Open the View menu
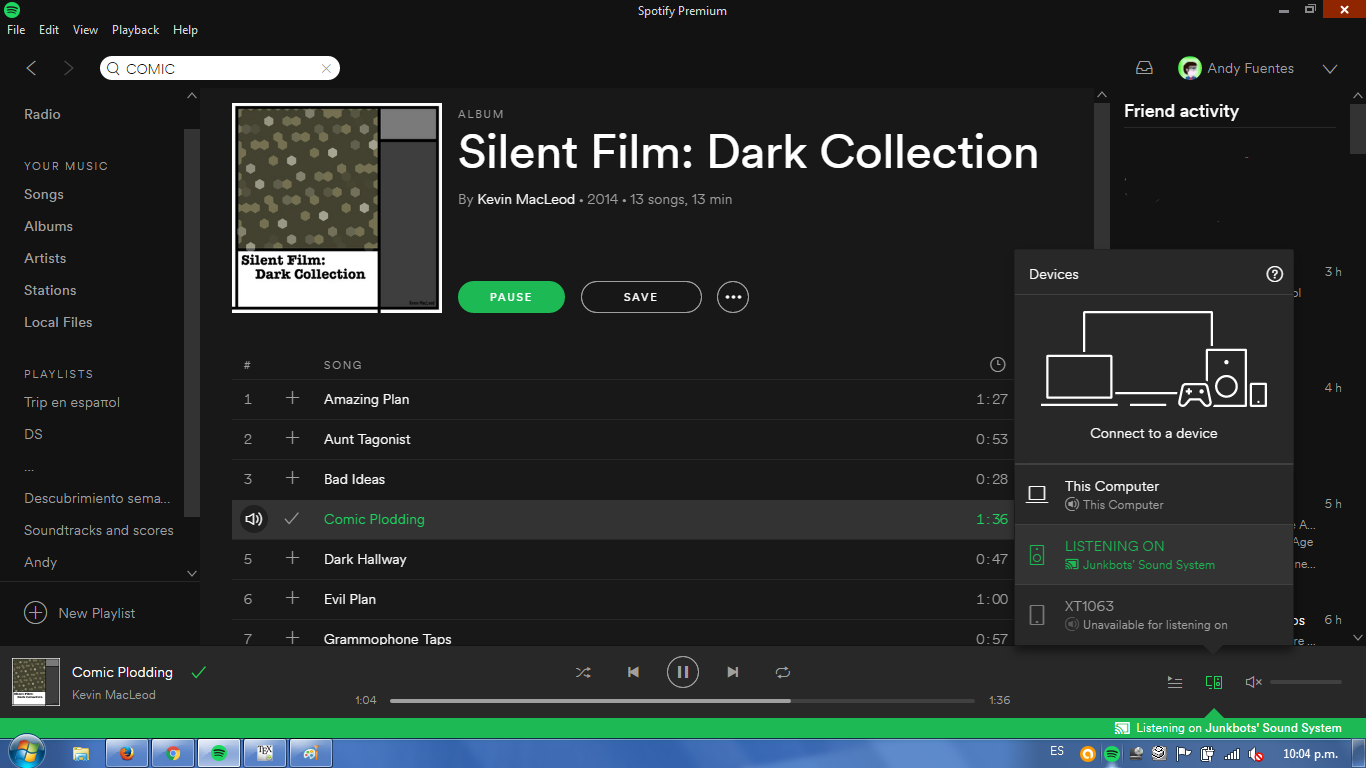Screen dimensions: 1366x768 pyautogui.click(x=85, y=30)
